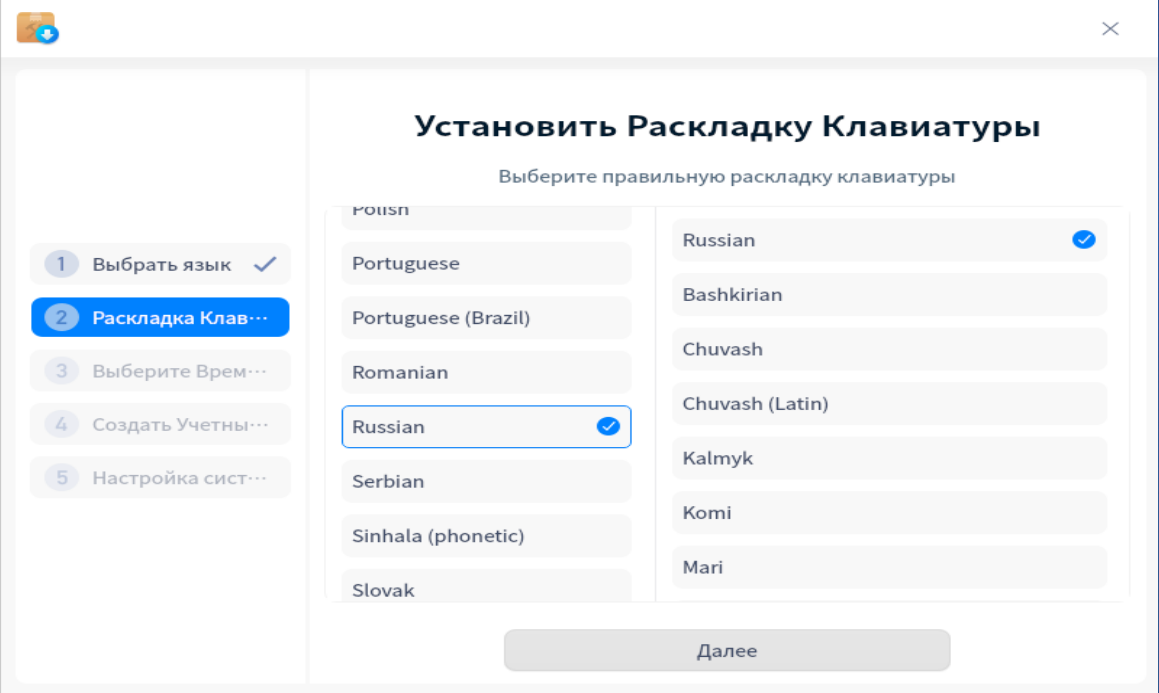The height and width of the screenshot is (693, 1159).
Task: Click the checkmark beside Russian variant in right list
Action: tap(1084, 240)
